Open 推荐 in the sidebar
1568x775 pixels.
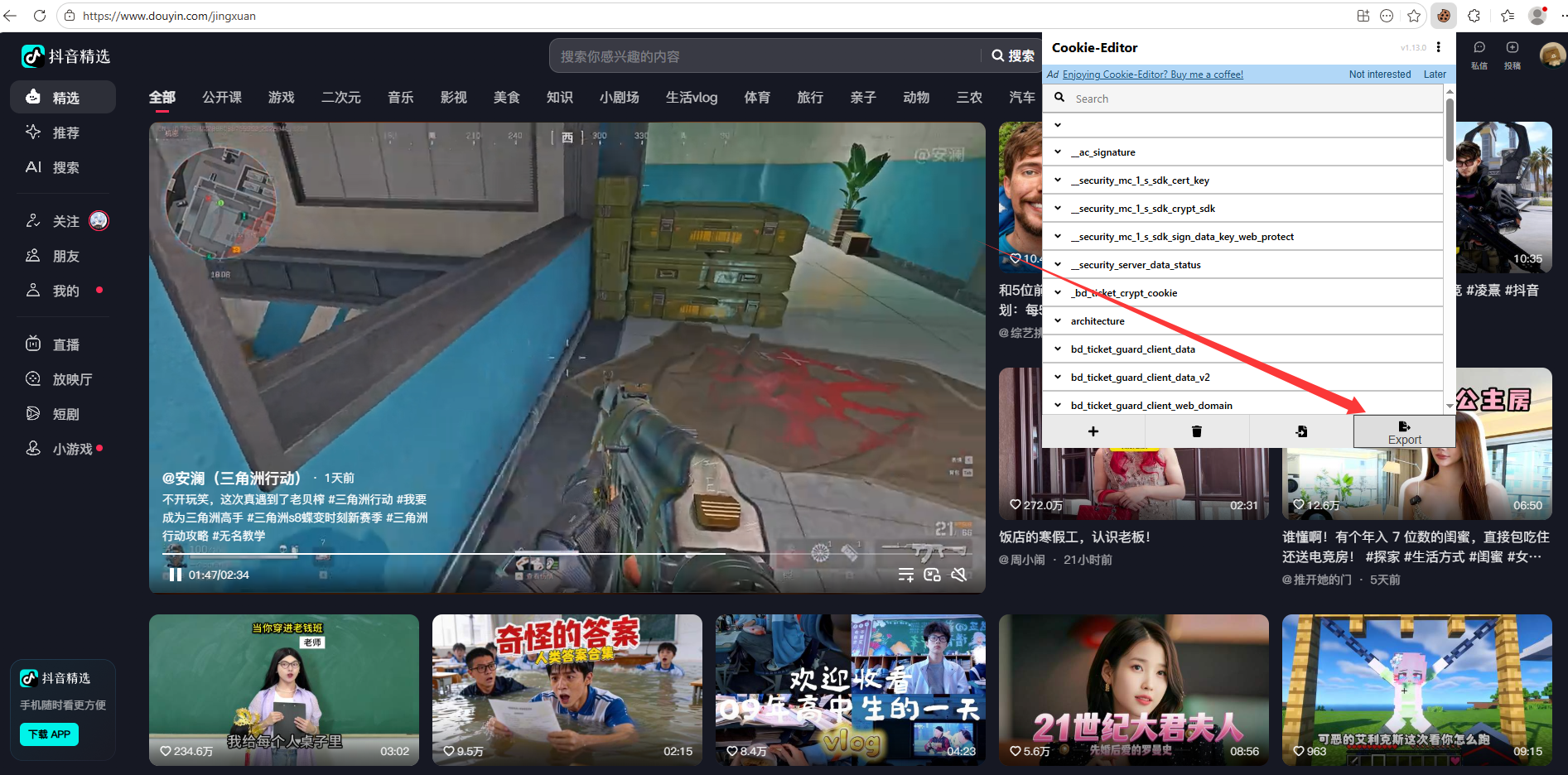click(x=63, y=132)
